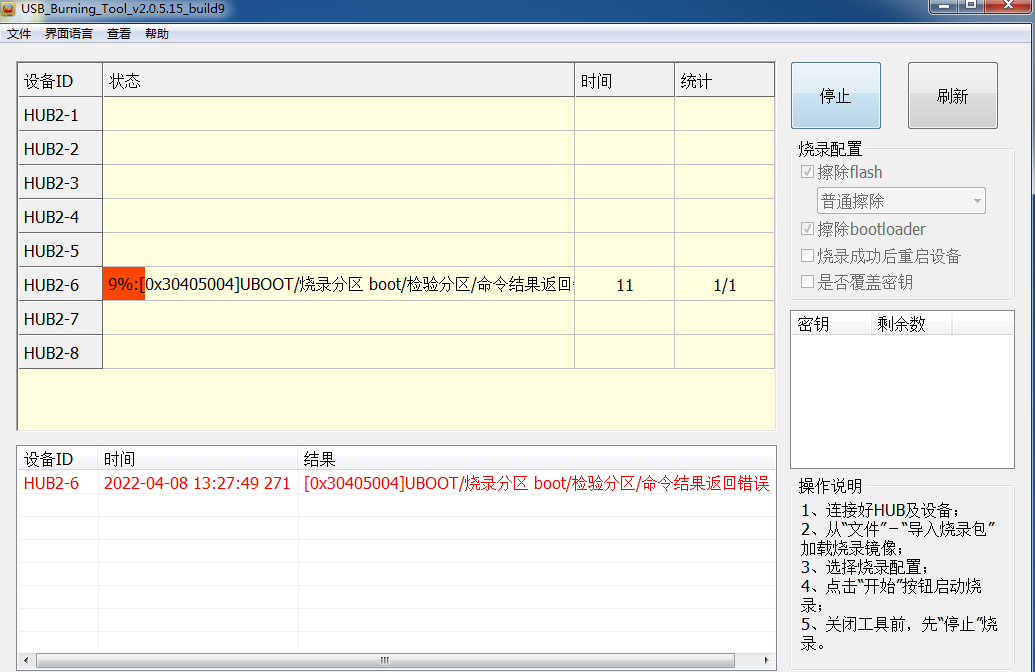
Task: Click the log 结果 column header
Action: (x=537, y=459)
